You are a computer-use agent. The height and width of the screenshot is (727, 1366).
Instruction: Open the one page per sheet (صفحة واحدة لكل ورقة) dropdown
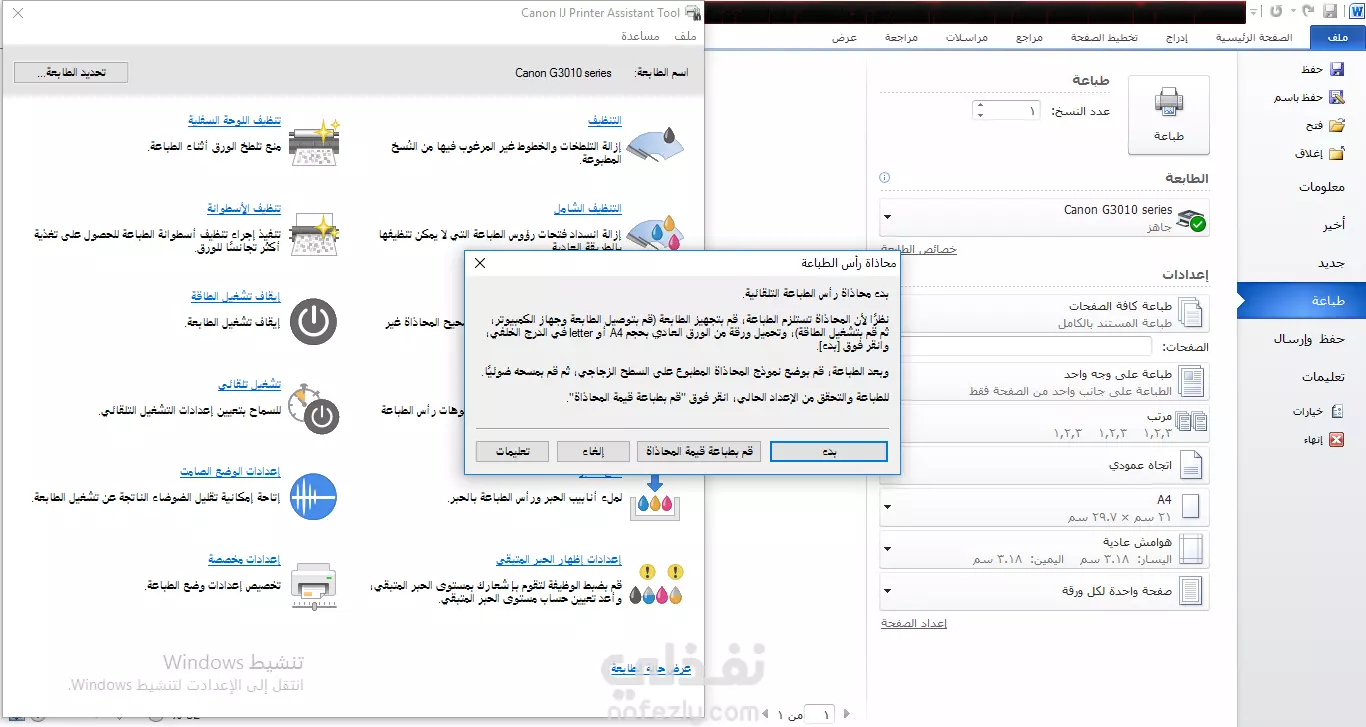click(x=1045, y=591)
